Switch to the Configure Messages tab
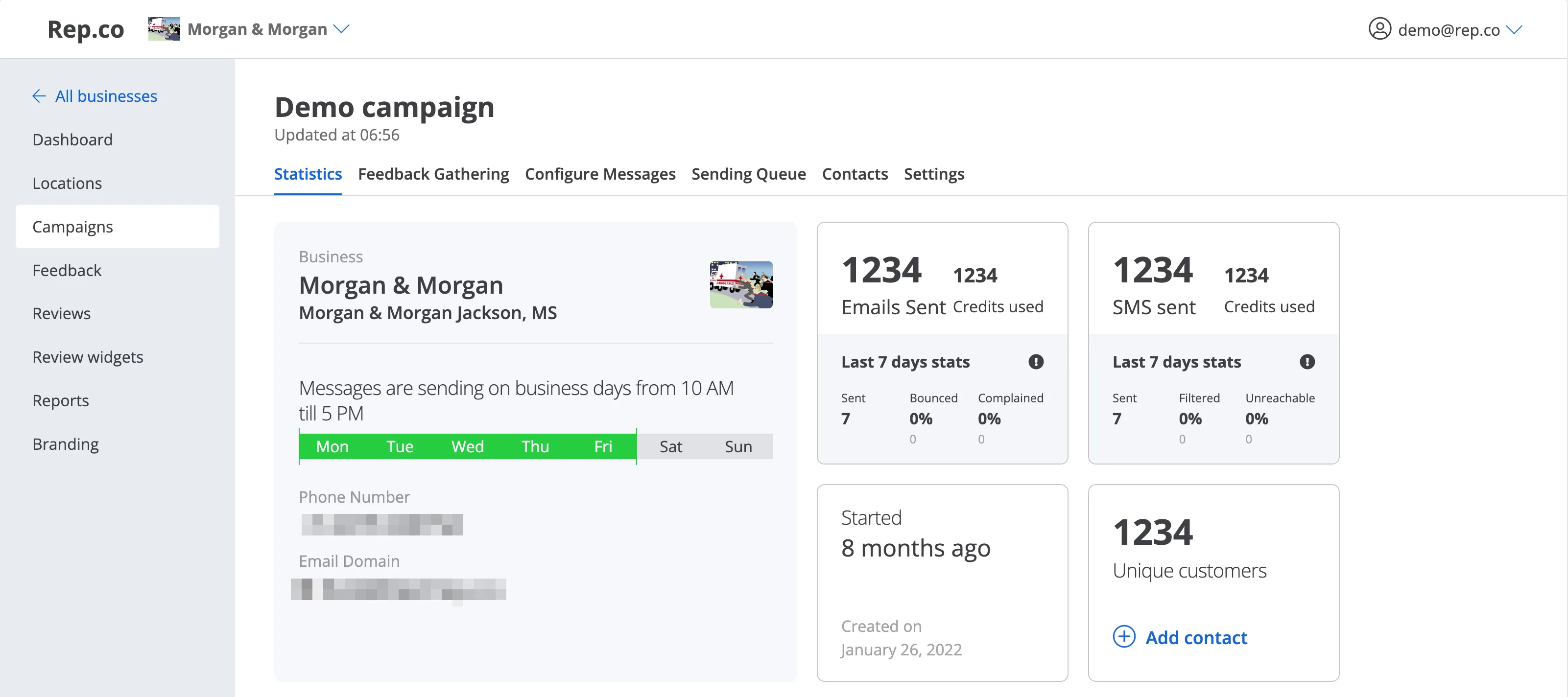1568x697 pixels. [600, 174]
